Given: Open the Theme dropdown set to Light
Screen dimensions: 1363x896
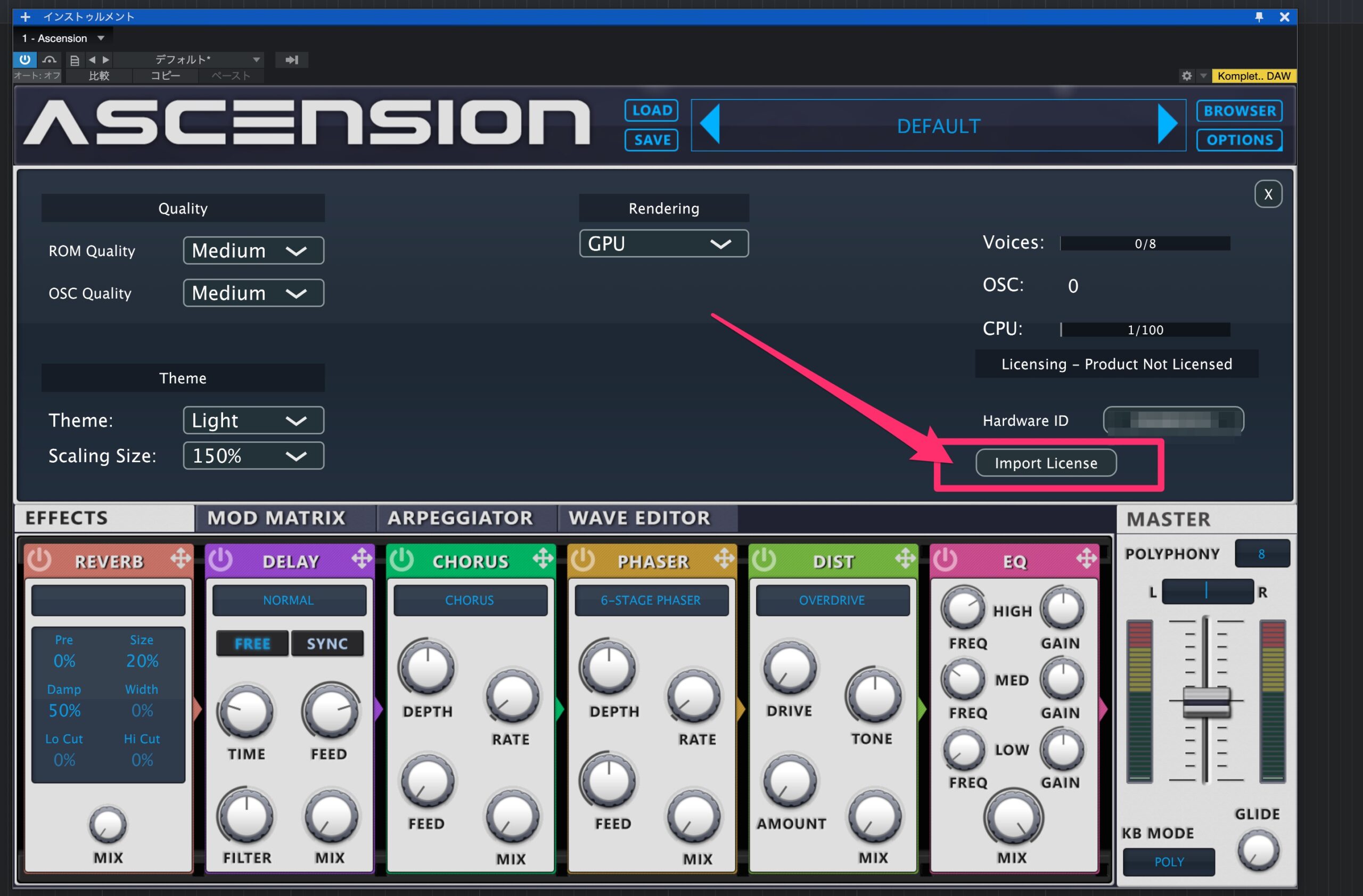Looking at the screenshot, I should point(253,421).
